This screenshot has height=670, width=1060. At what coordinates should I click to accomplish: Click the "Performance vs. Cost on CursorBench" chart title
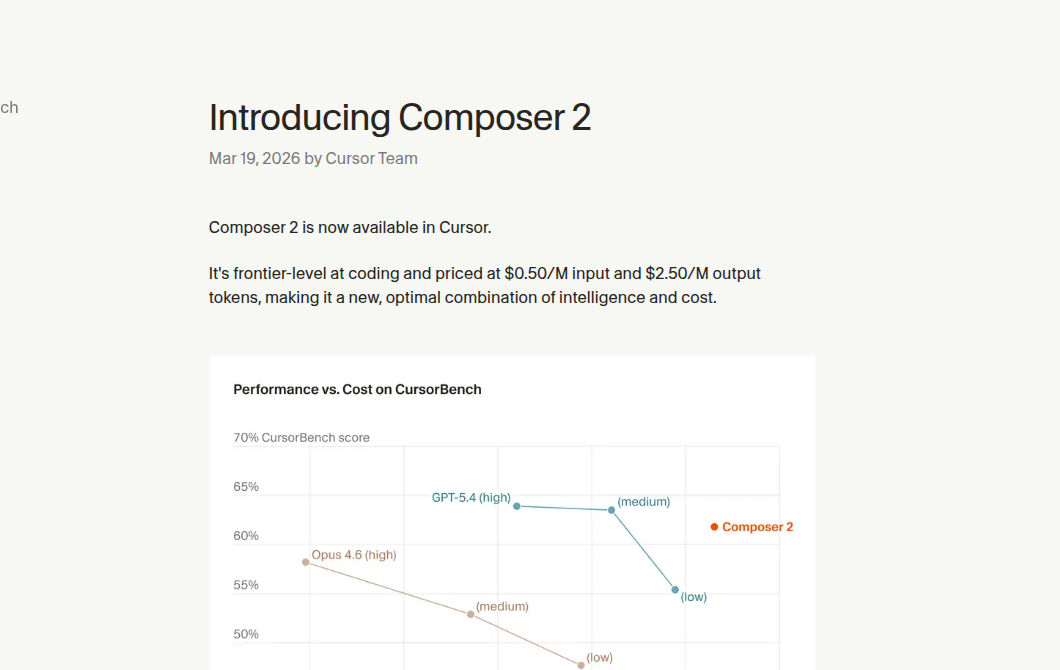pos(357,389)
